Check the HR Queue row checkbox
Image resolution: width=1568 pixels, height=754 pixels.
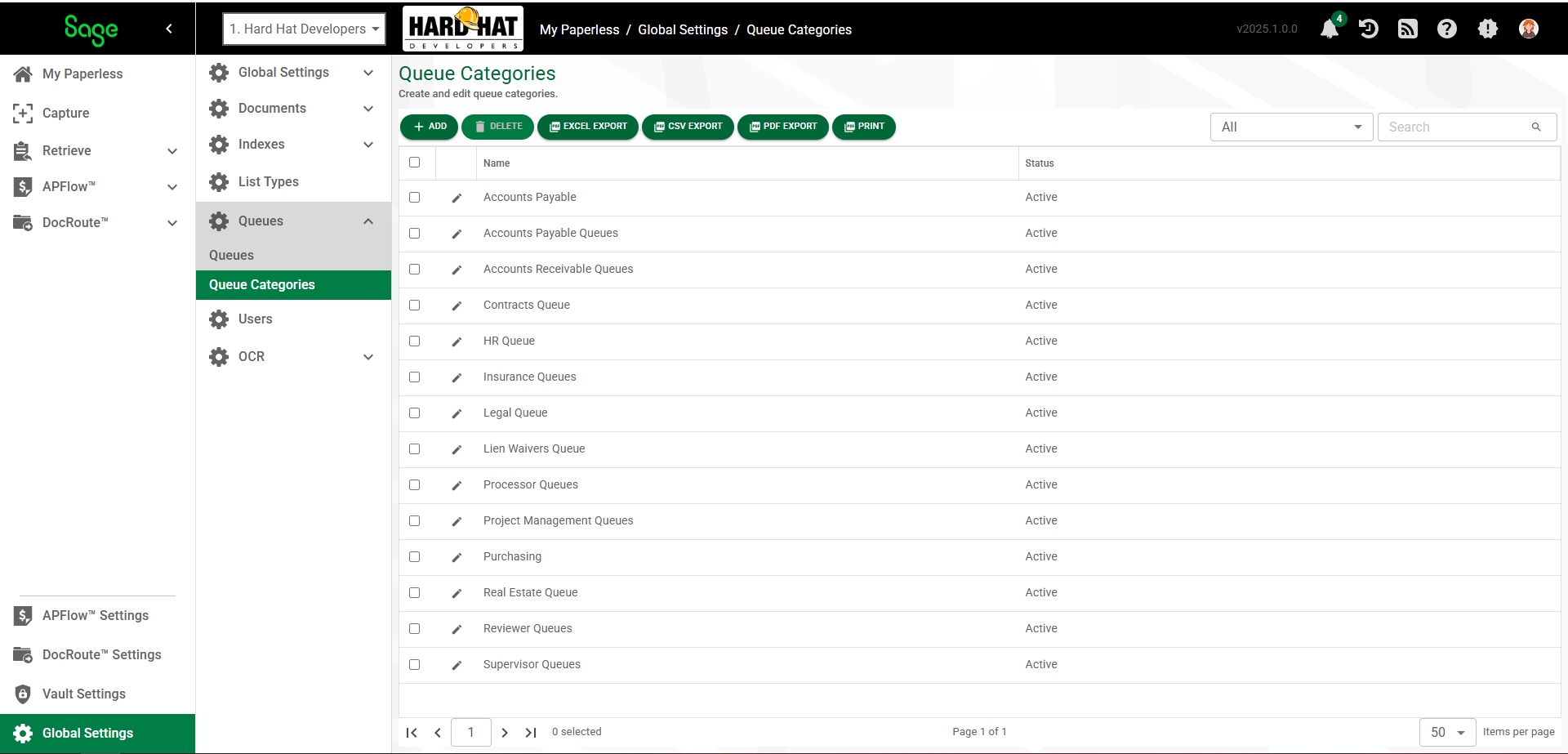pos(415,341)
